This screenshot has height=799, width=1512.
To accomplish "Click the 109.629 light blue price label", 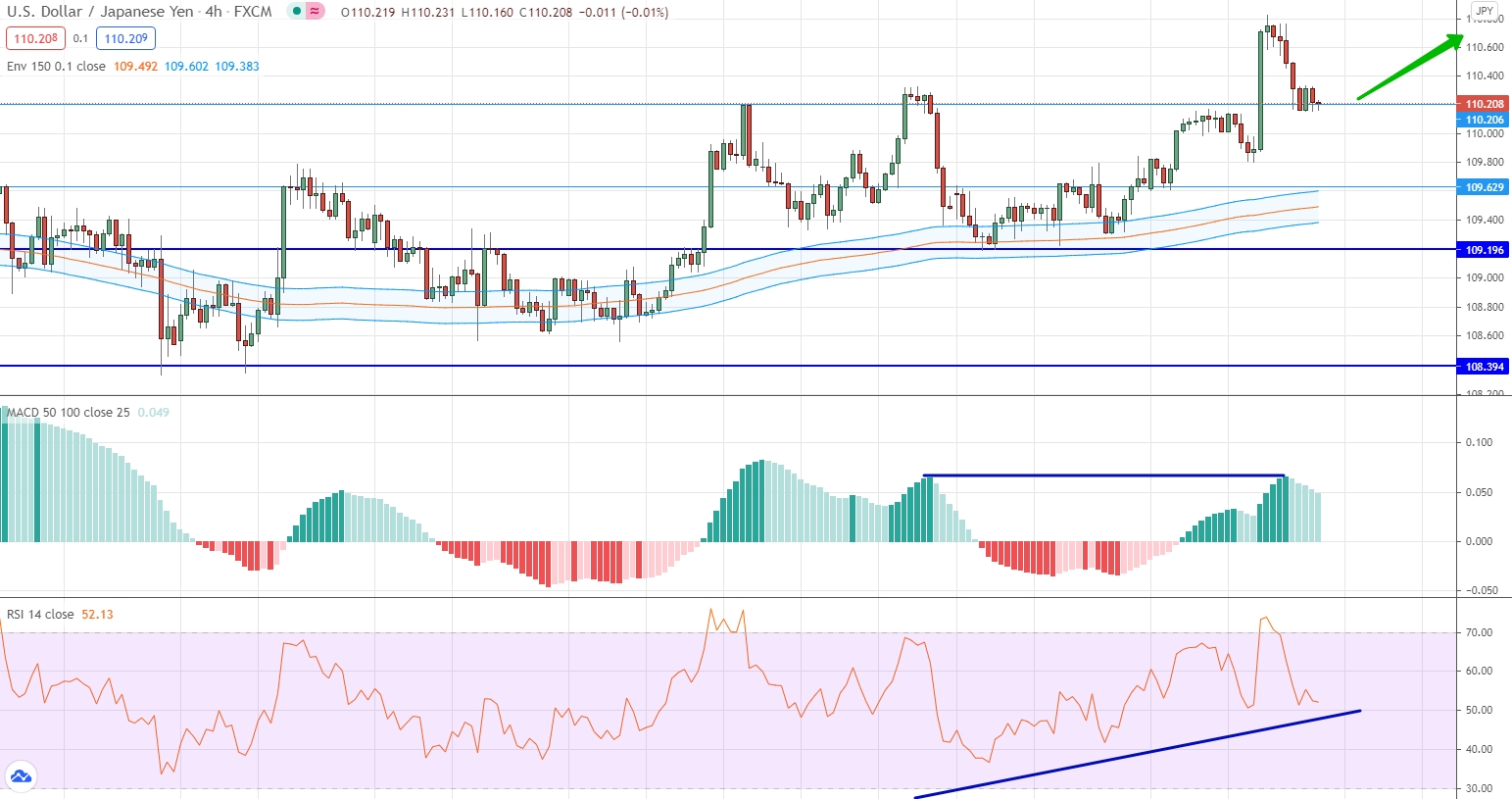I will (1485, 187).
